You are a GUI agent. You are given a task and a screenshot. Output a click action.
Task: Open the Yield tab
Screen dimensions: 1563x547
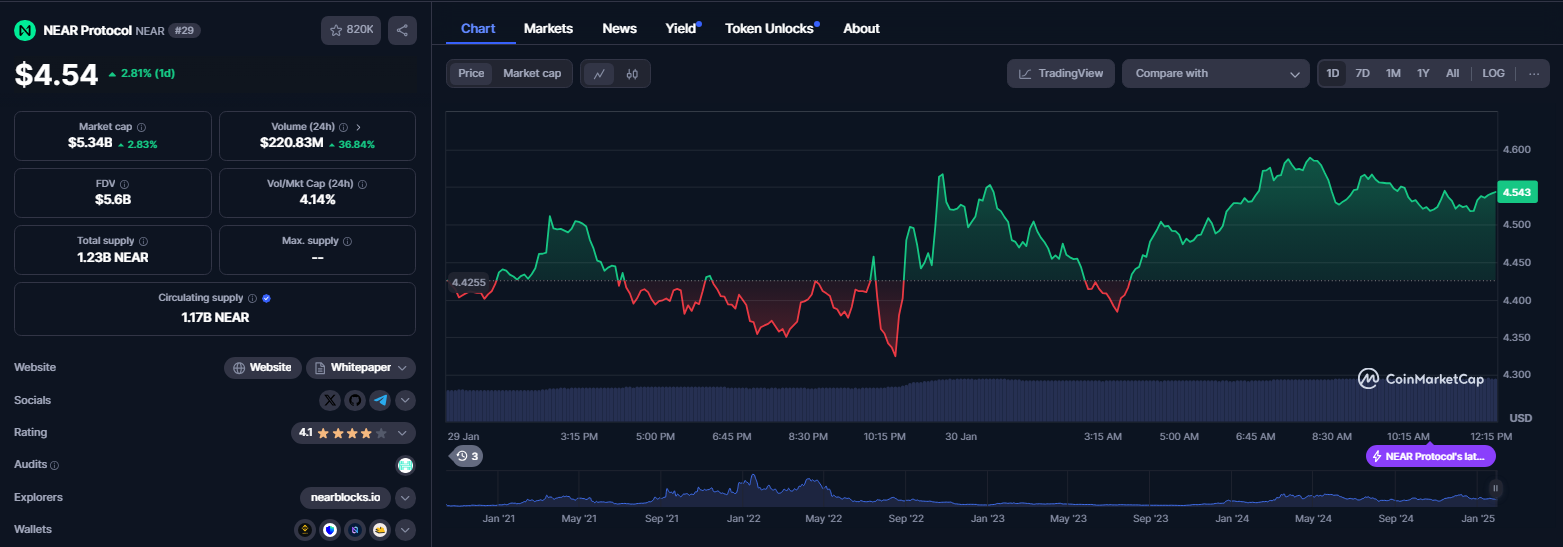point(681,28)
